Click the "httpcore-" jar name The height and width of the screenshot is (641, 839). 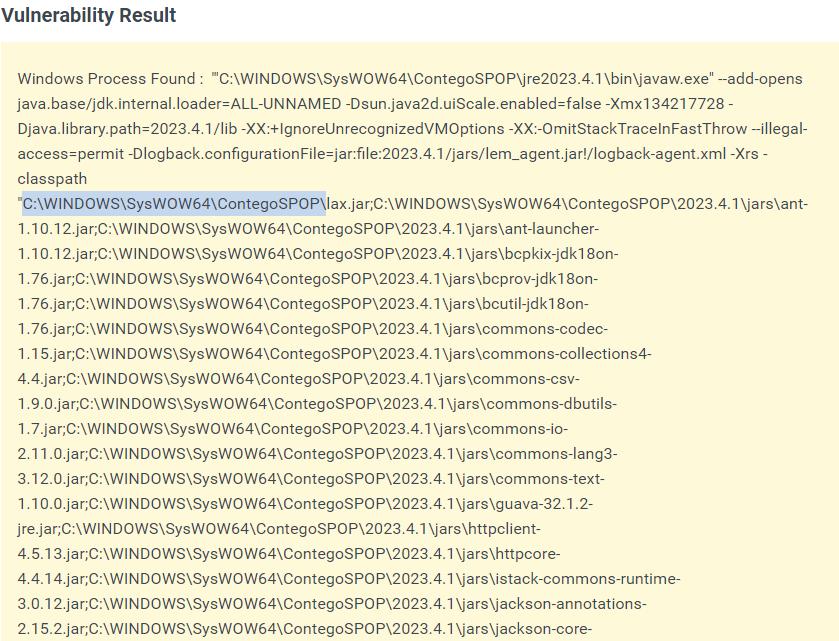point(528,554)
